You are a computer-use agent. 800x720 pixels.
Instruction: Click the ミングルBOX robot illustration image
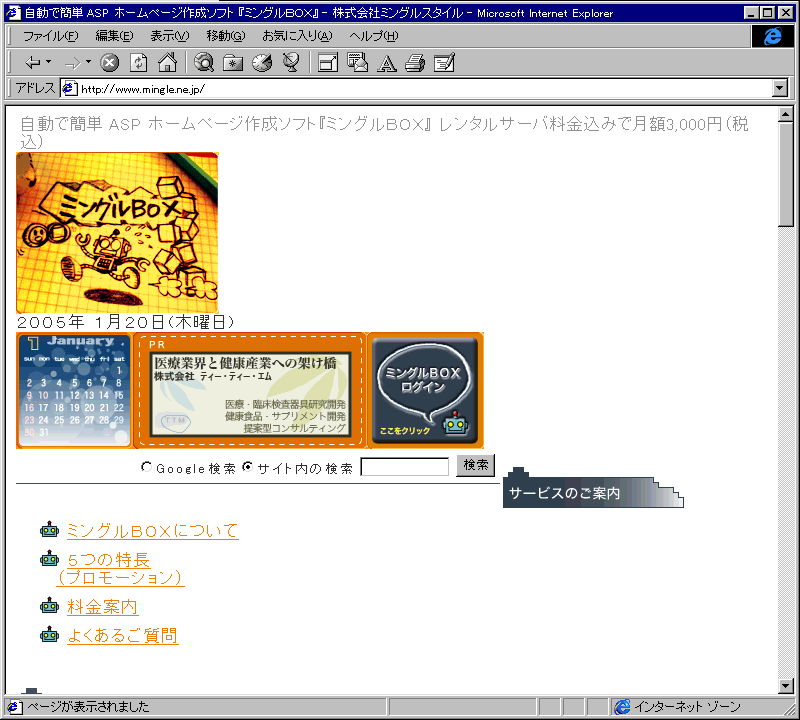click(117, 233)
